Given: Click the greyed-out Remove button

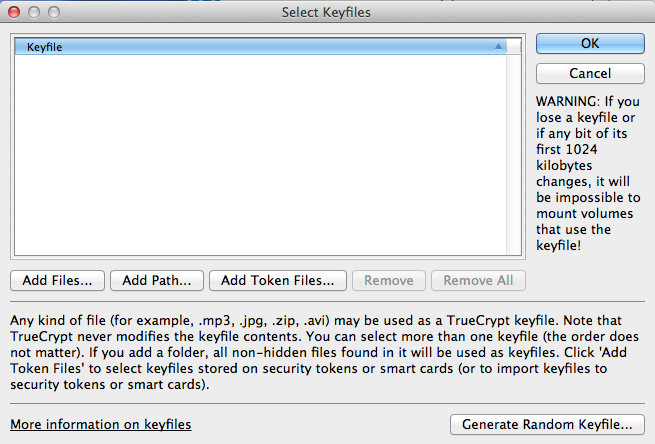Looking at the screenshot, I should (x=389, y=280).
